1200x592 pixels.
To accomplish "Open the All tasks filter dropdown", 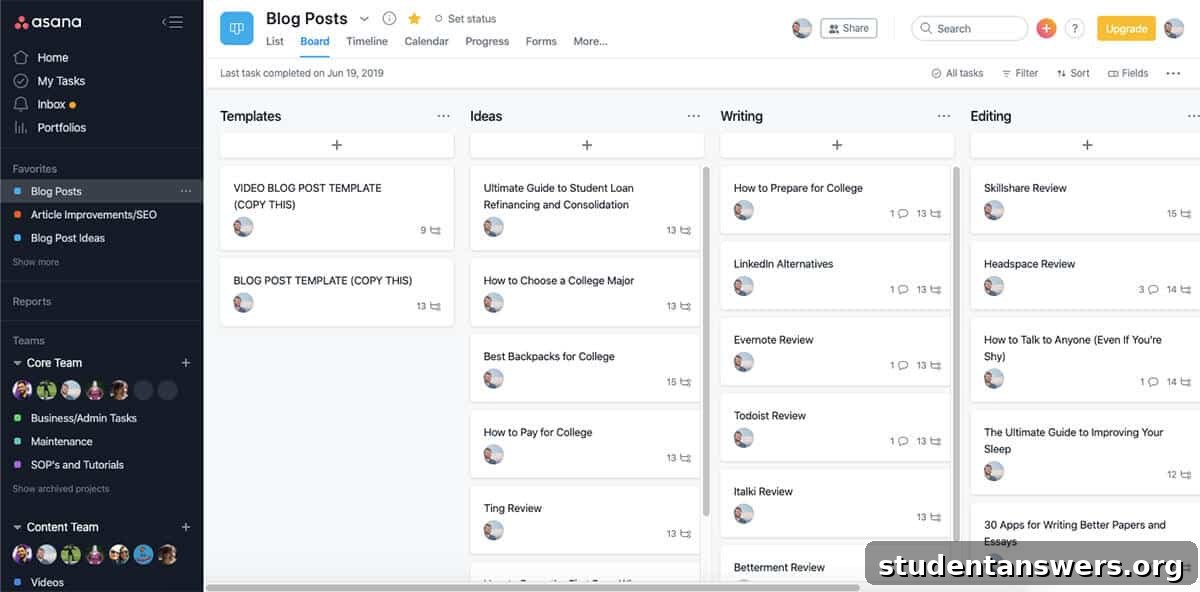I will point(957,73).
